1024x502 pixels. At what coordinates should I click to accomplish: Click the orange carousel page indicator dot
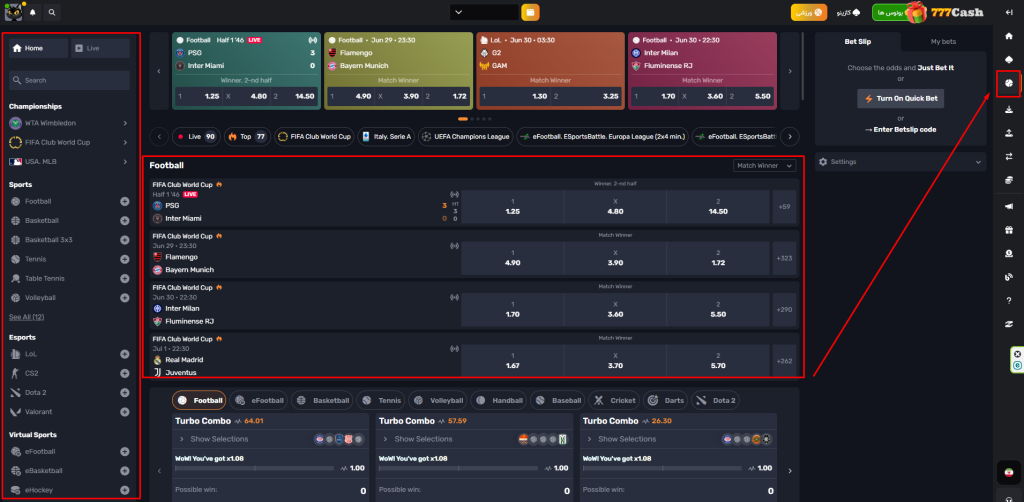click(463, 119)
